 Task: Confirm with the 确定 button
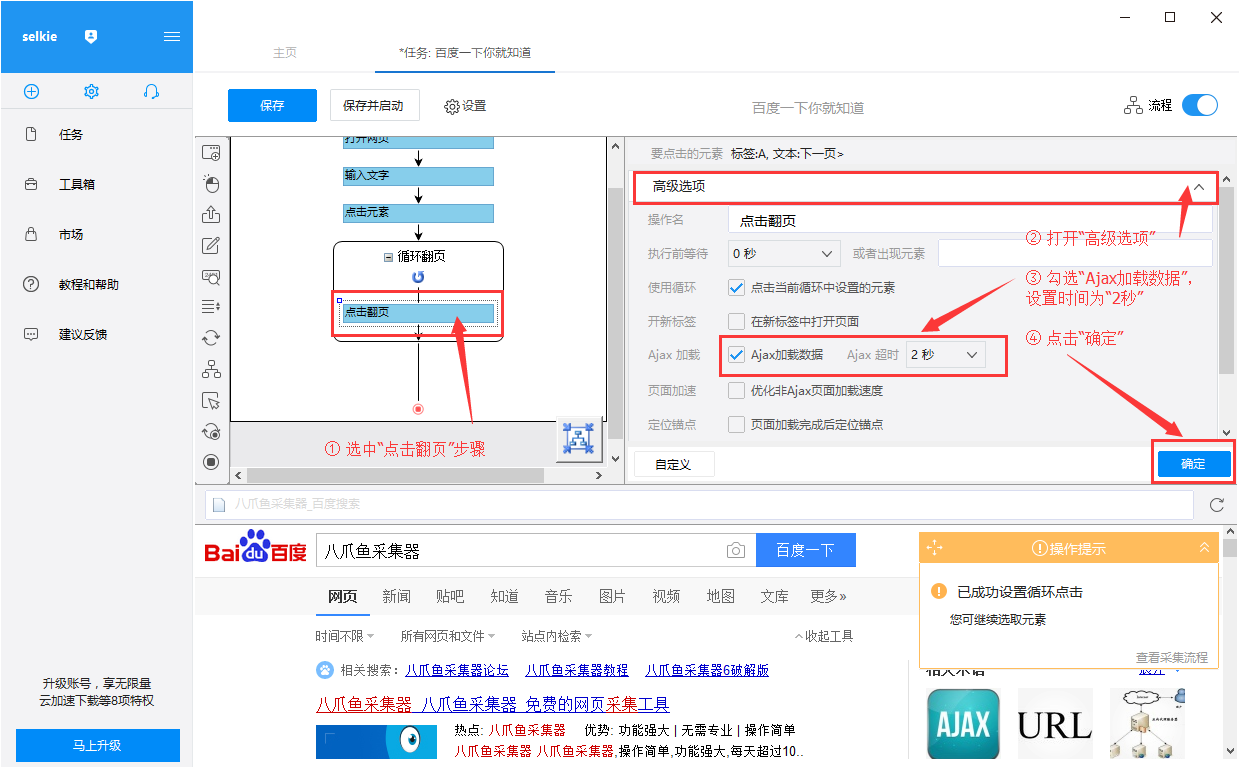coord(1193,464)
